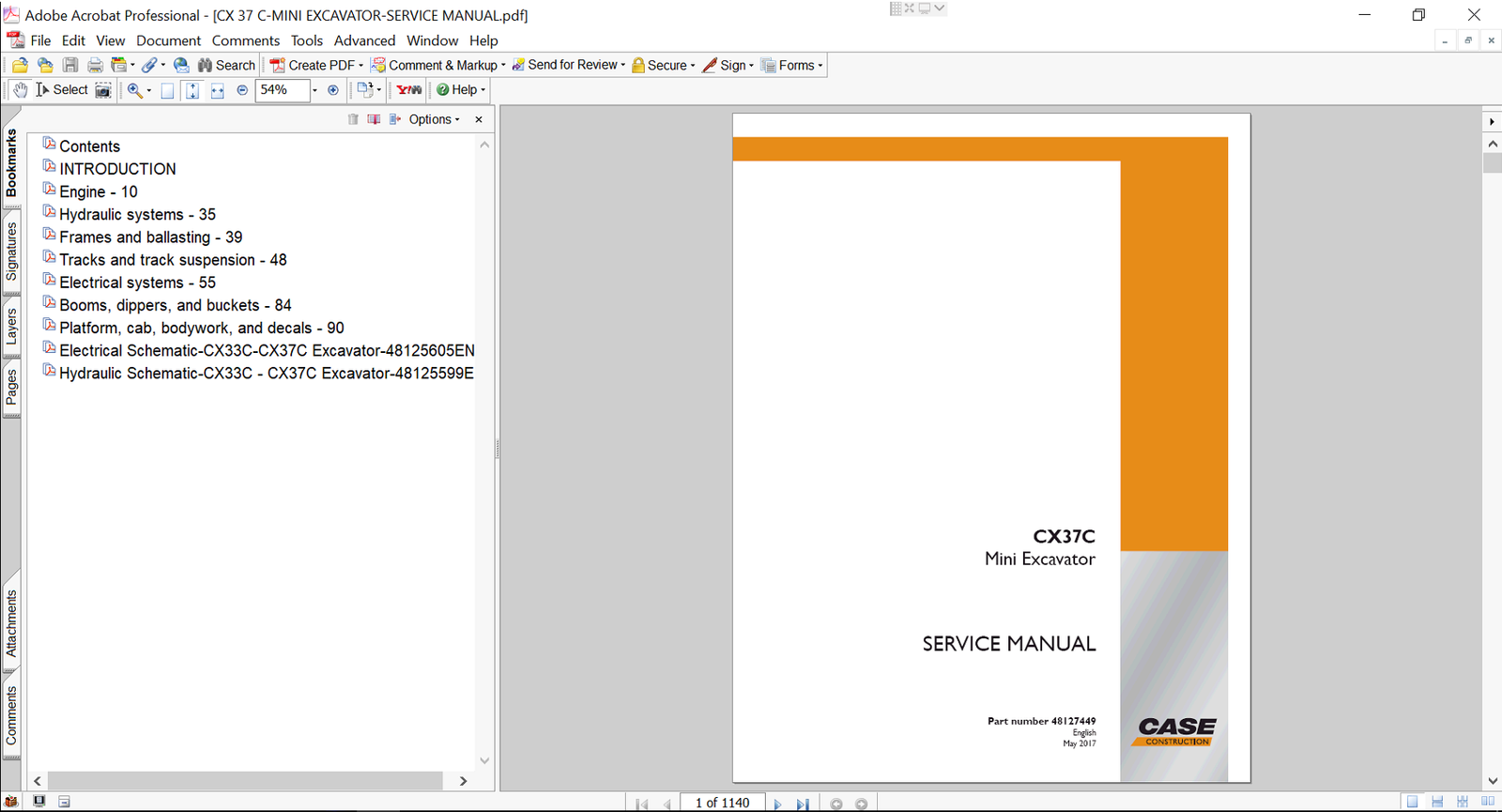Toggle Facing pages layout view
This screenshot has height=812, width=1502.
pyautogui.click(x=1488, y=802)
